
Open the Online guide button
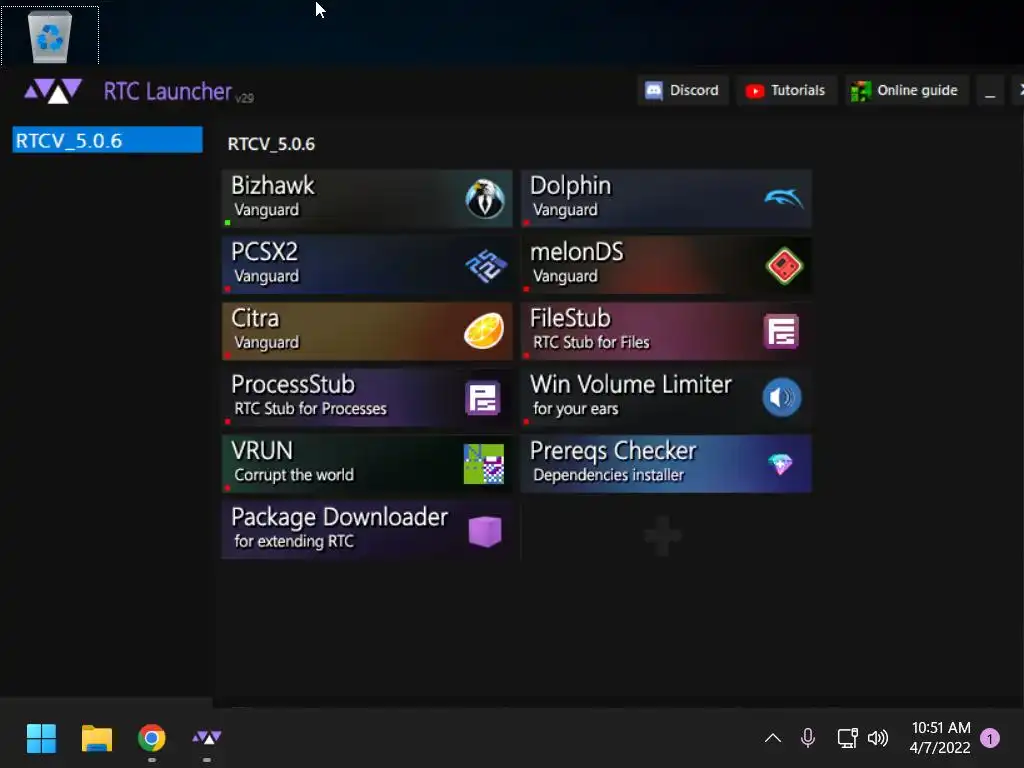point(905,90)
